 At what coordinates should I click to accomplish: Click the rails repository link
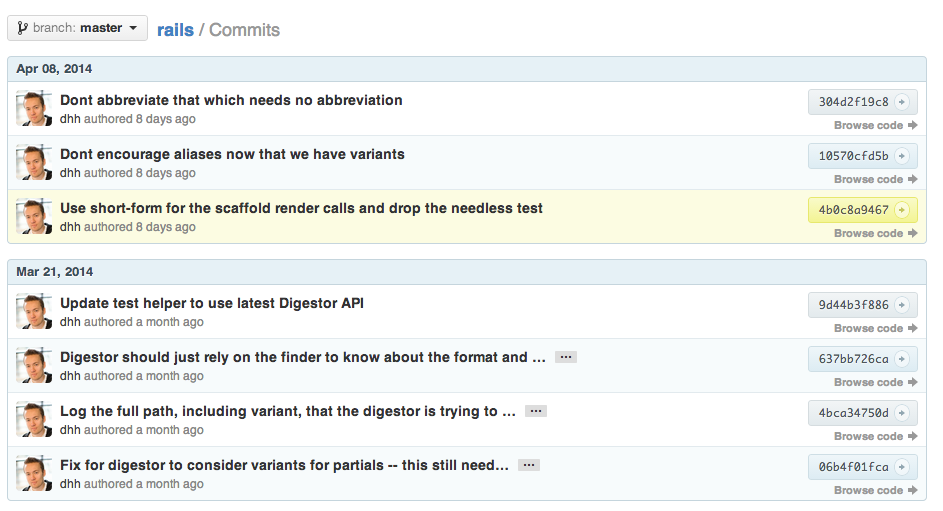[175, 30]
